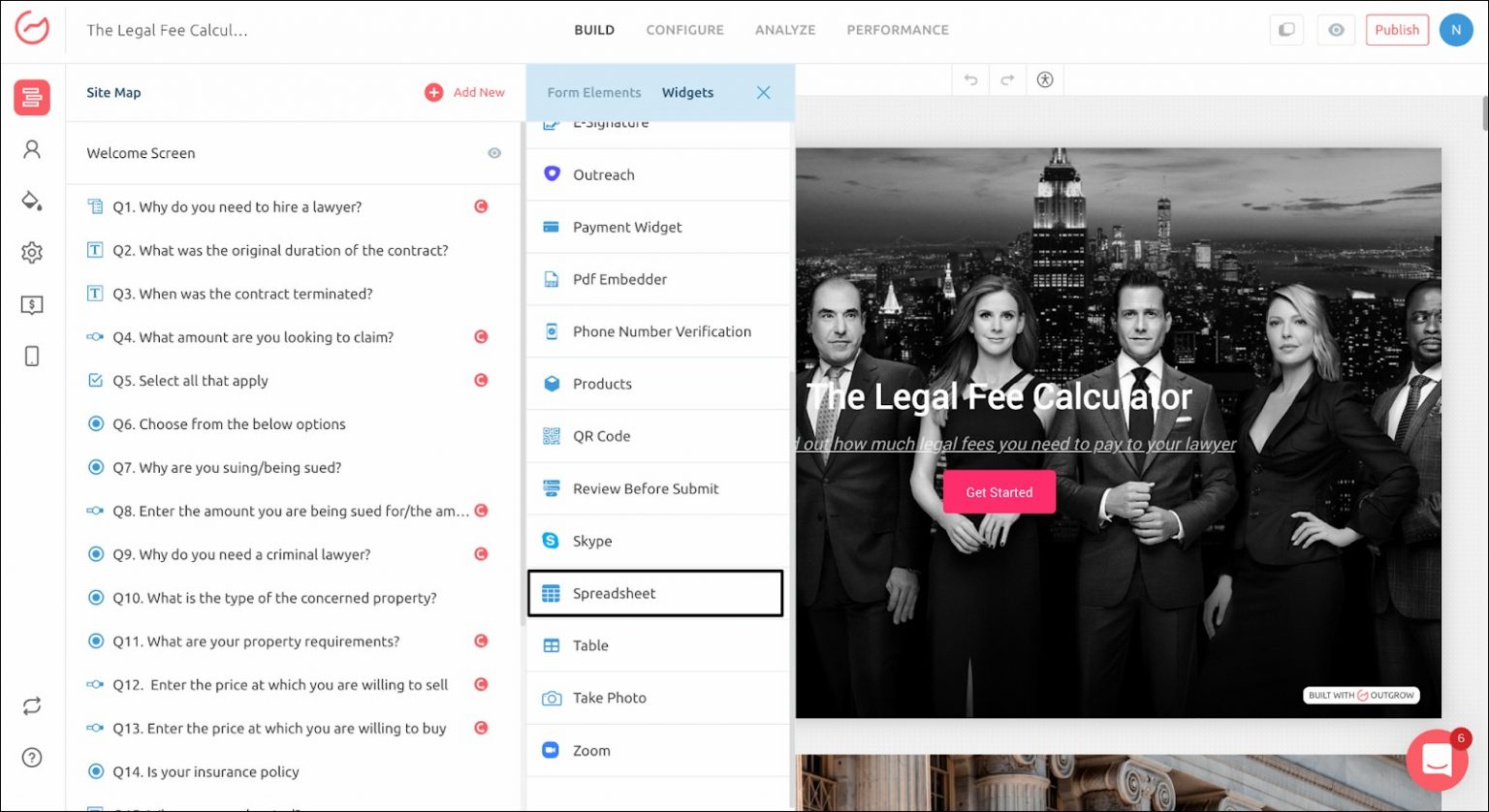Open the chat support bubble
Viewport: 1489px width, 812px height.
point(1437,762)
